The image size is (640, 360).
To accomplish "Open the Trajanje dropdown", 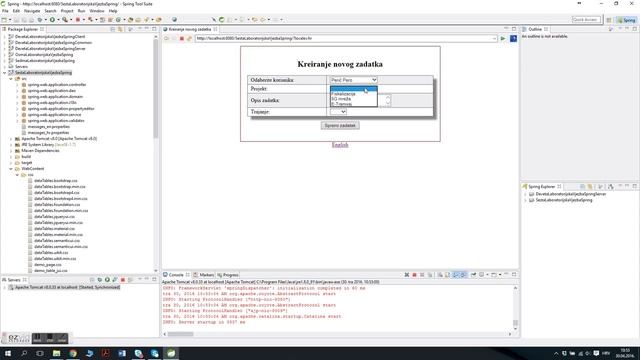I will tap(338, 111).
